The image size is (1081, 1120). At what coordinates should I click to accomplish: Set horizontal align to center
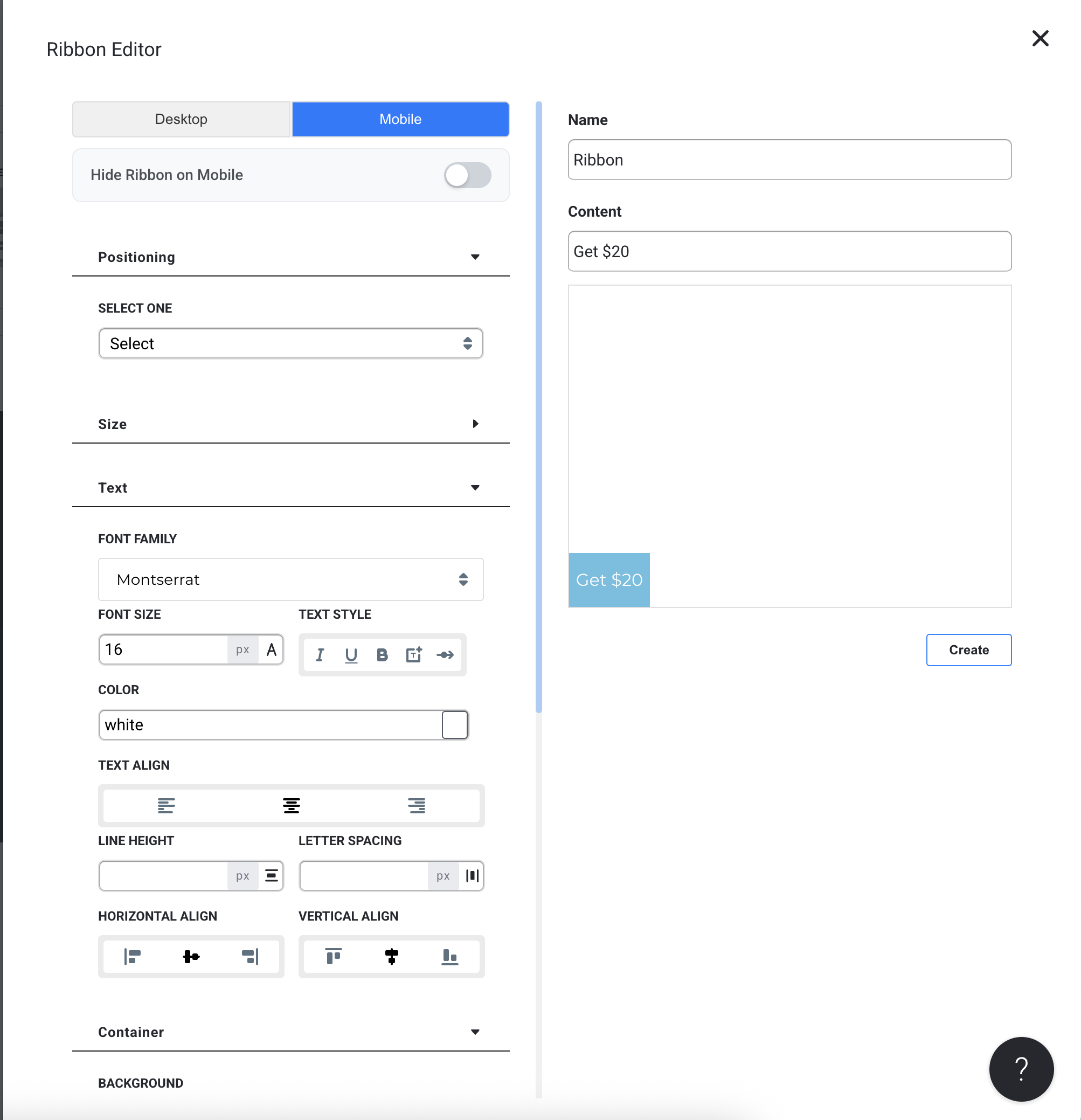click(191, 956)
